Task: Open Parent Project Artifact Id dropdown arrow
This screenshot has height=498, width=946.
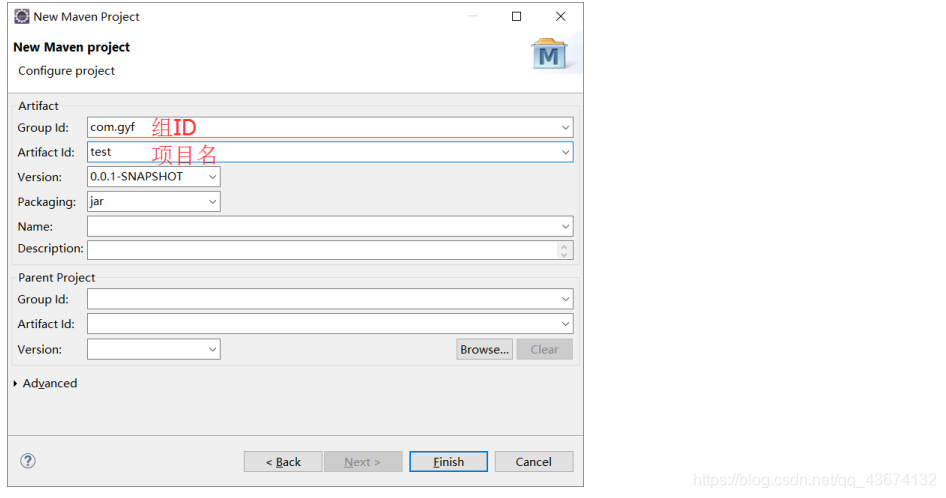Action: click(x=565, y=324)
